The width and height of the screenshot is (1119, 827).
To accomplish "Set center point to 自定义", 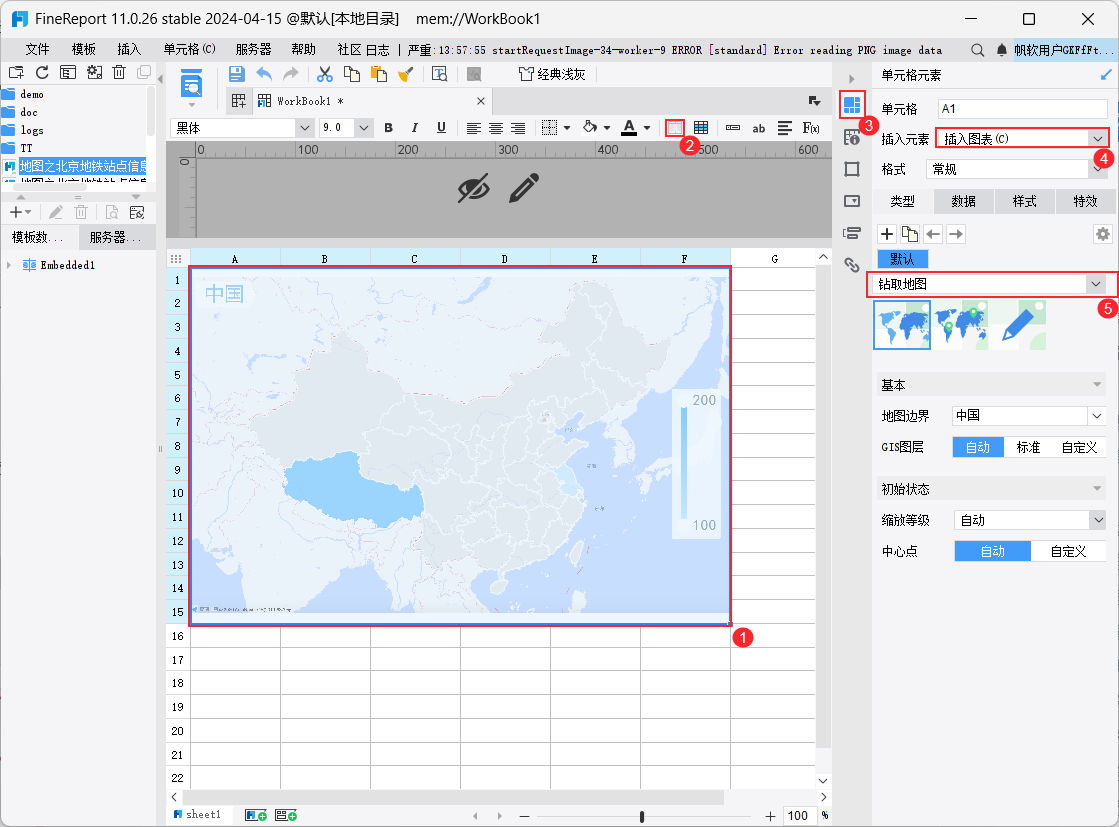I will [1069, 551].
